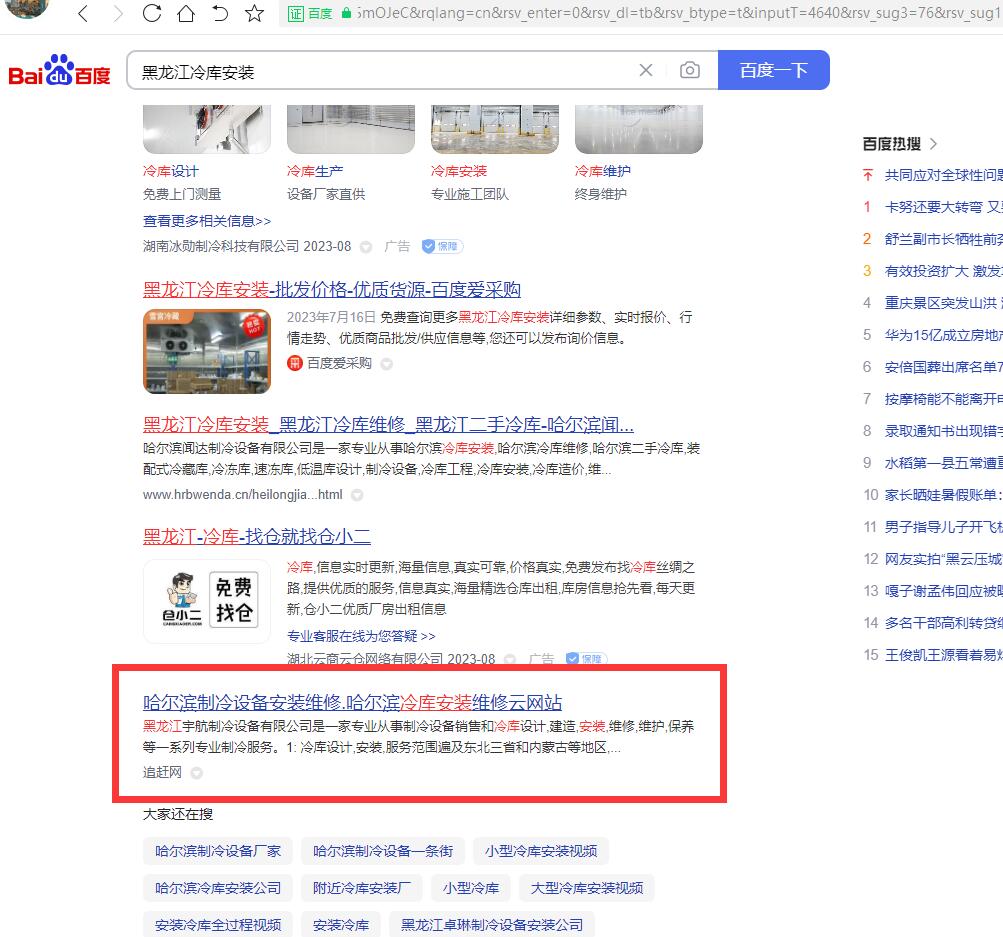The height and width of the screenshot is (937, 1003).
Task: Open the 百度热搜 heading
Action: click(x=892, y=144)
